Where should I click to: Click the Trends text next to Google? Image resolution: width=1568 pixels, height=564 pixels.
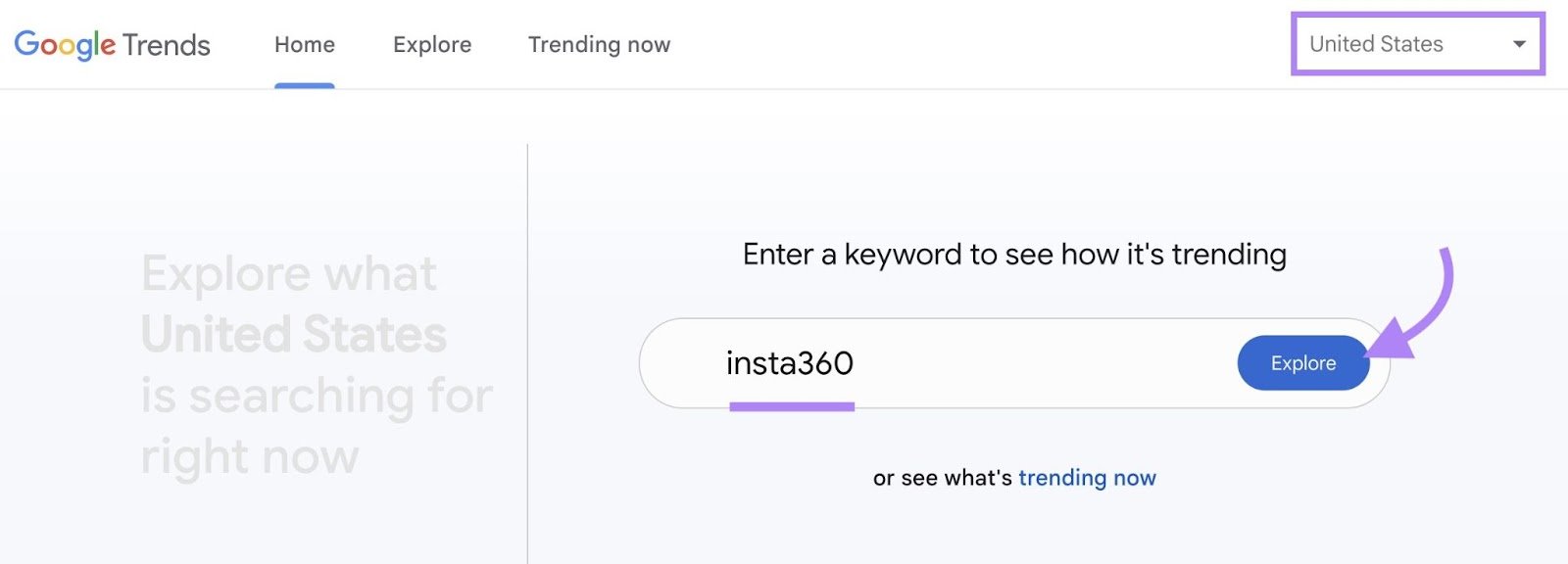(169, 44)
